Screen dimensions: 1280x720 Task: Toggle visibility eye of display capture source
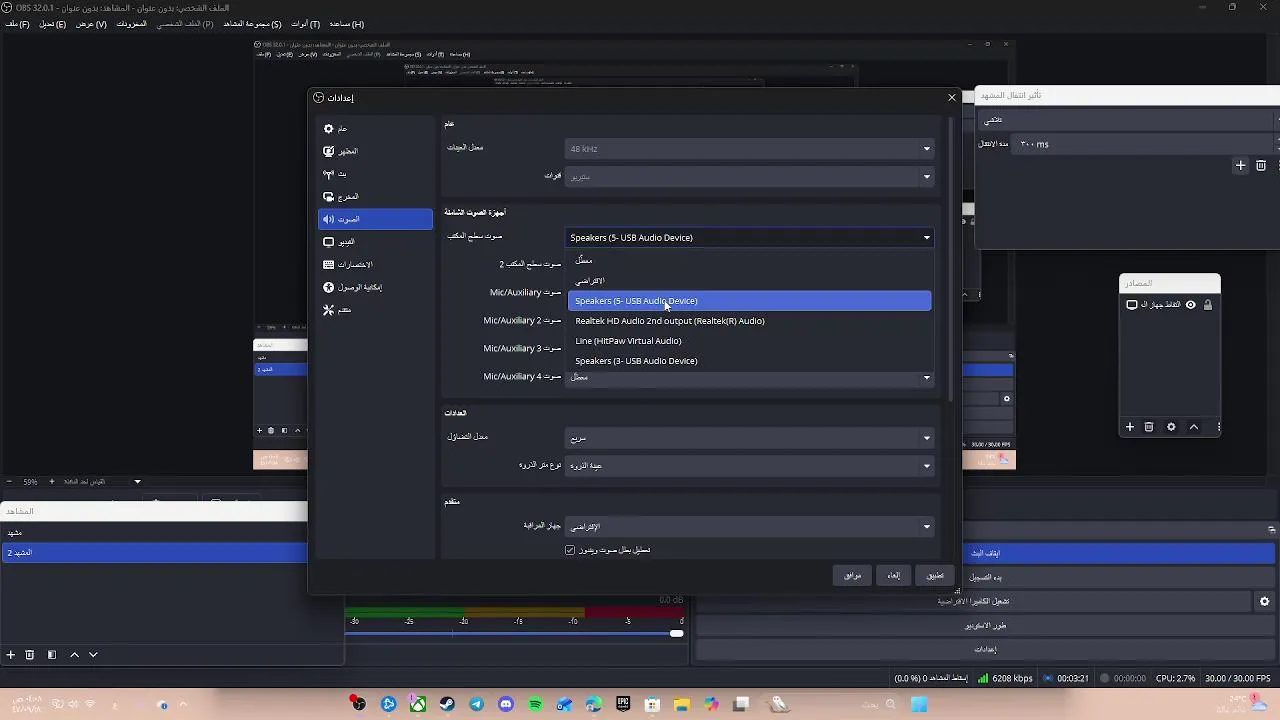tap(1190, 305)
